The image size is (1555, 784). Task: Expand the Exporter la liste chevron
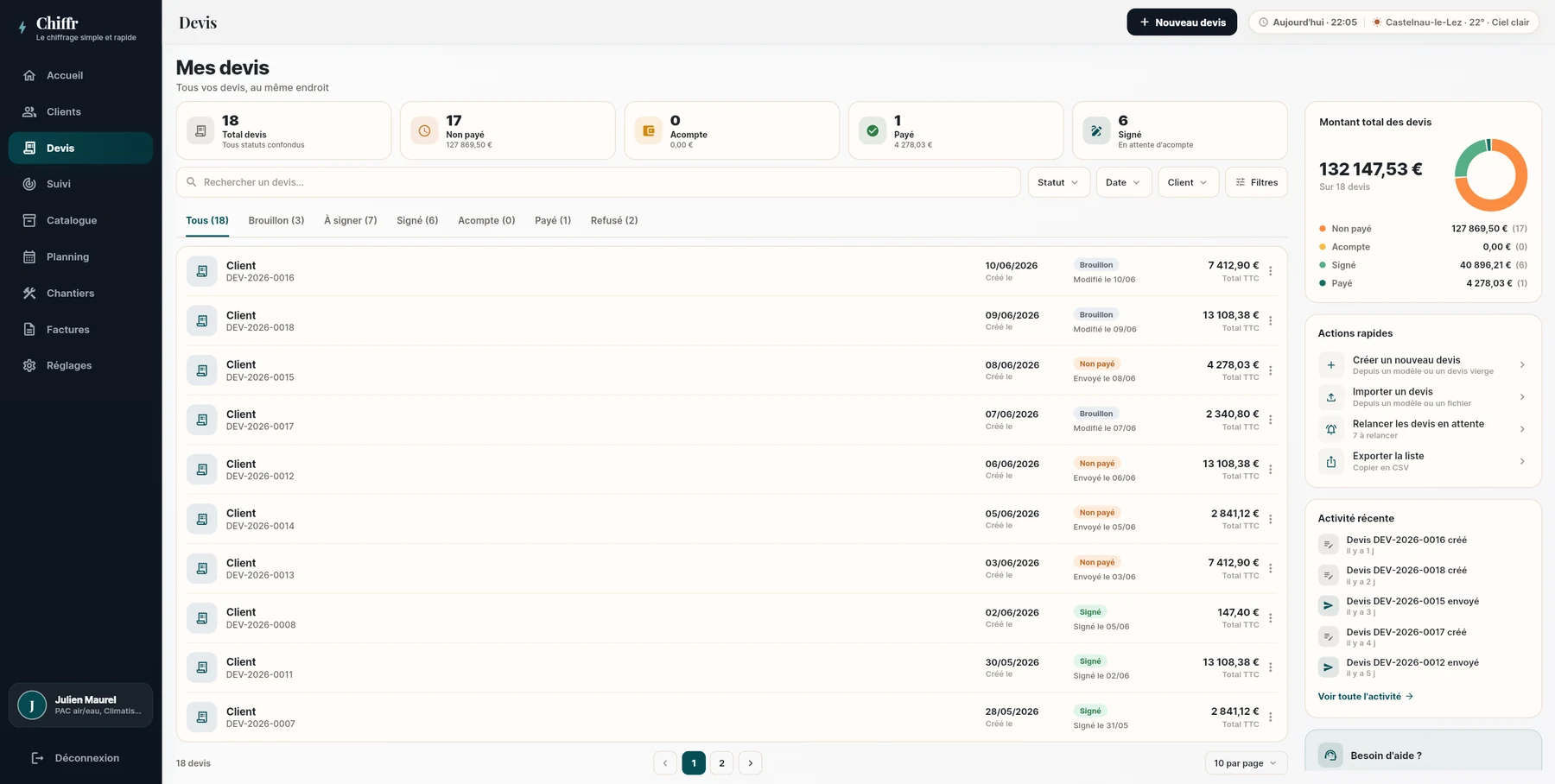tap(1522, 462)
